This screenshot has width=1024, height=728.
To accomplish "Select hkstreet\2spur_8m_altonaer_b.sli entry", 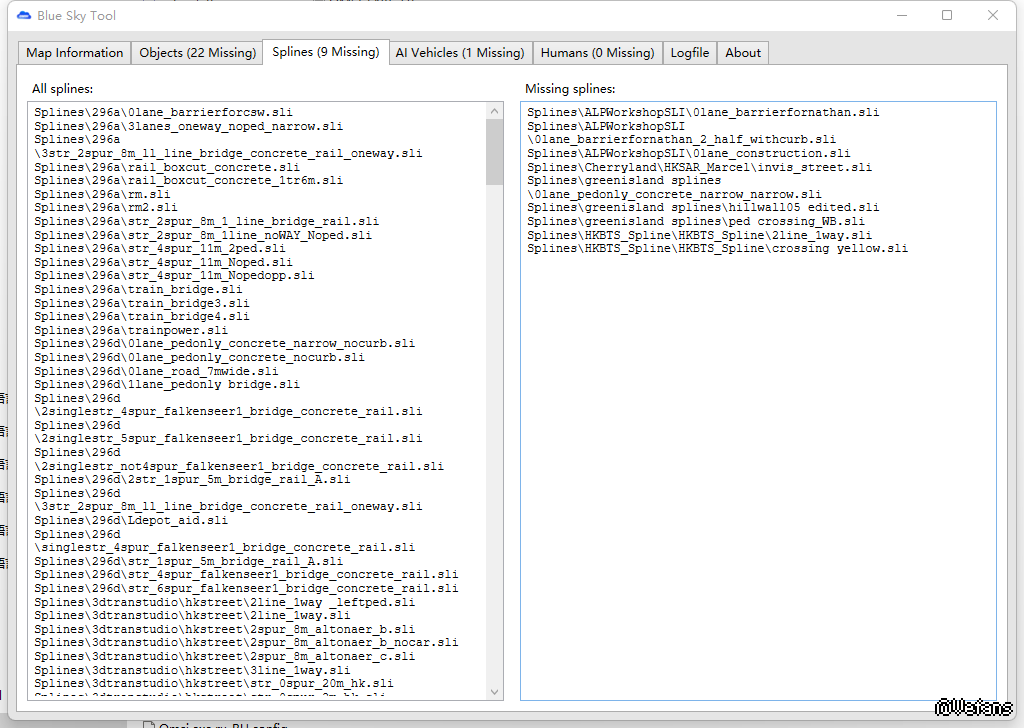I will [224, 629].
